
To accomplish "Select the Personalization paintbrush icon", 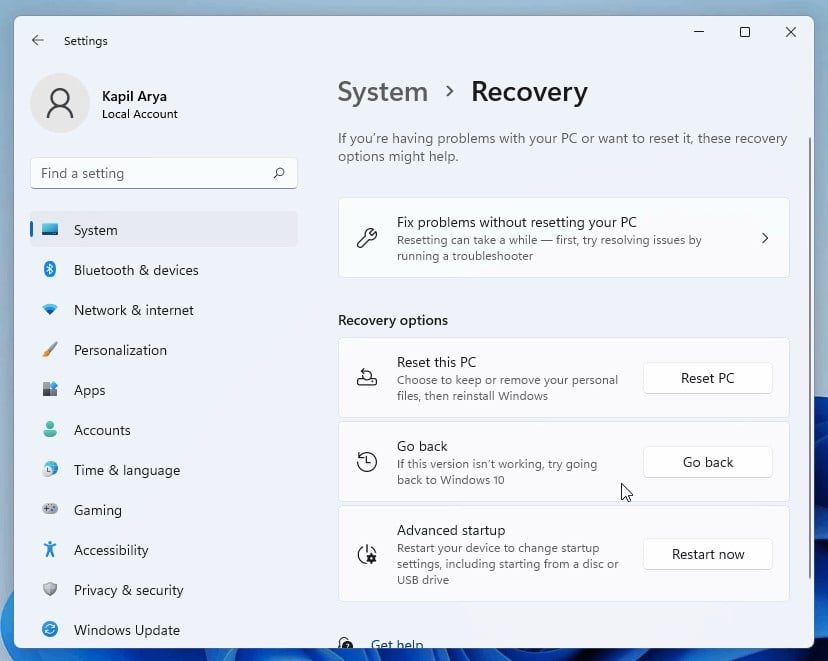I will 50,350.
